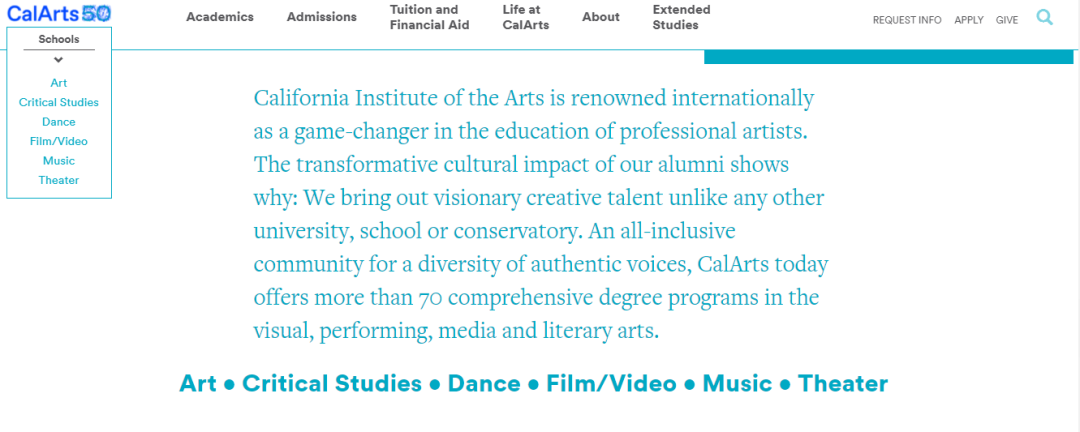Open the Academics menu

[x=220, y=17]
